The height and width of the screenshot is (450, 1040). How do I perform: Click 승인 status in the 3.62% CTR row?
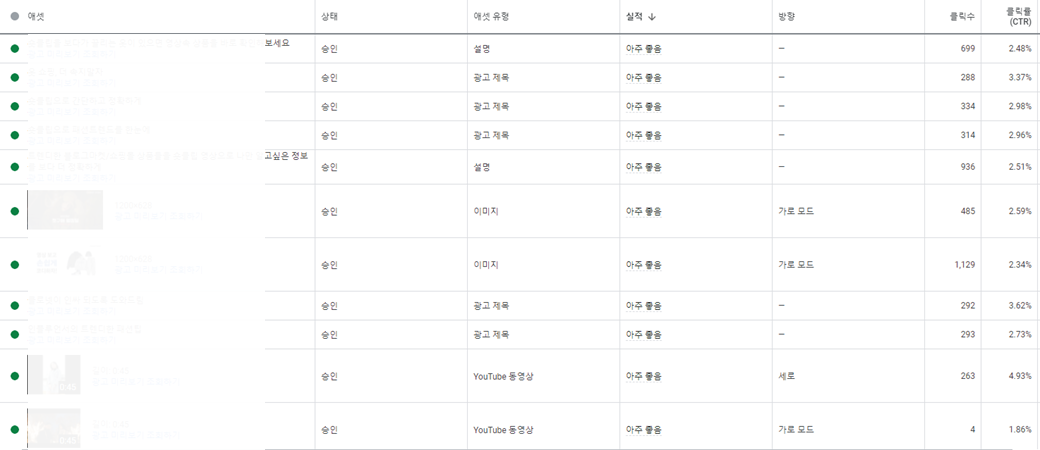(329, 305)
